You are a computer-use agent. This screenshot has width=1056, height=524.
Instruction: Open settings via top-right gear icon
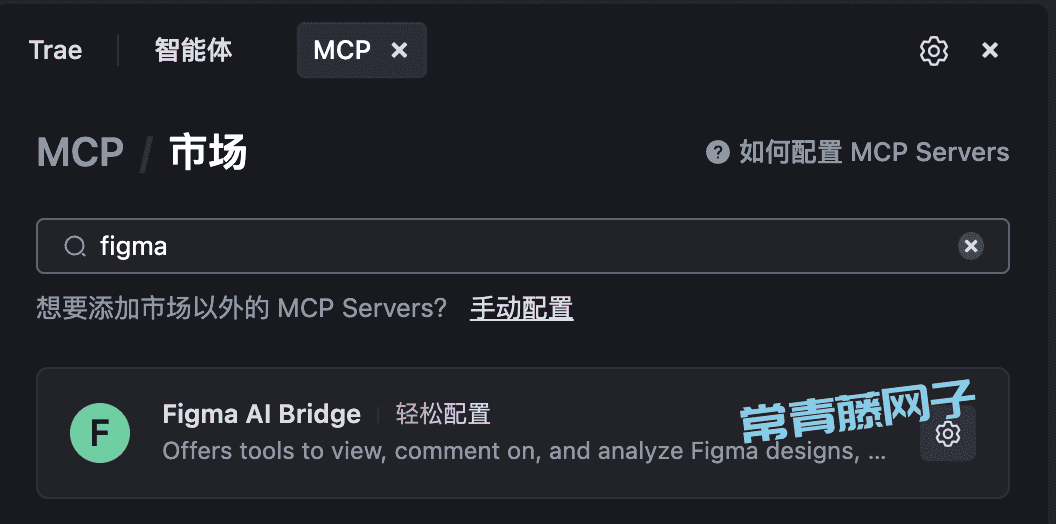(933, 51)
